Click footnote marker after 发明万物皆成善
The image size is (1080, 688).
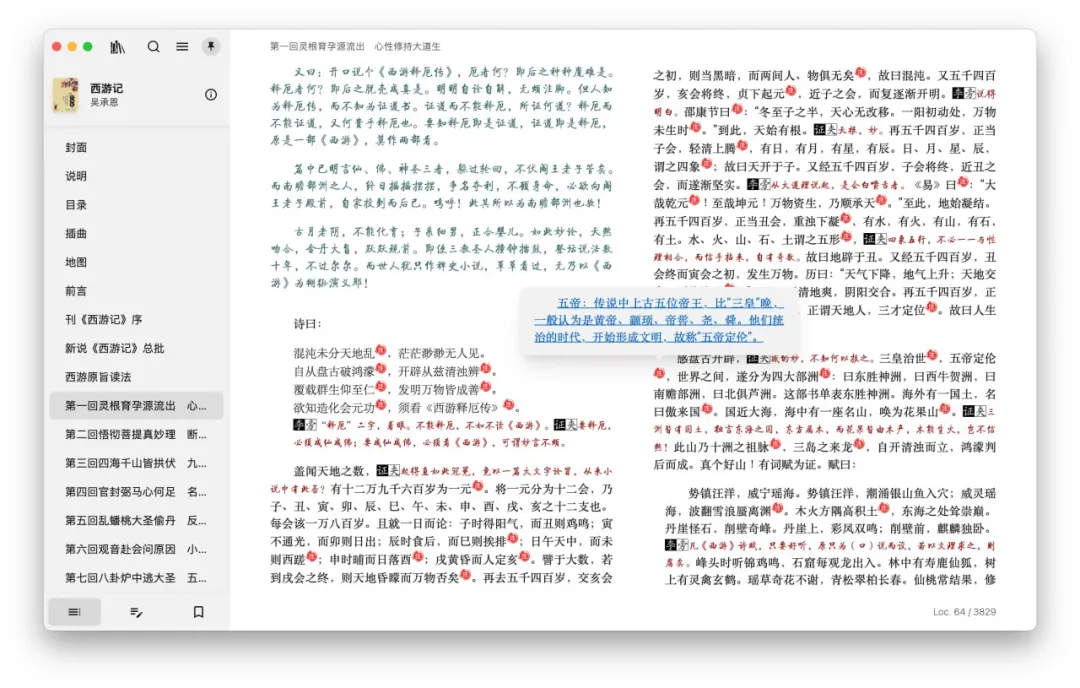click(x=486, y=387)
